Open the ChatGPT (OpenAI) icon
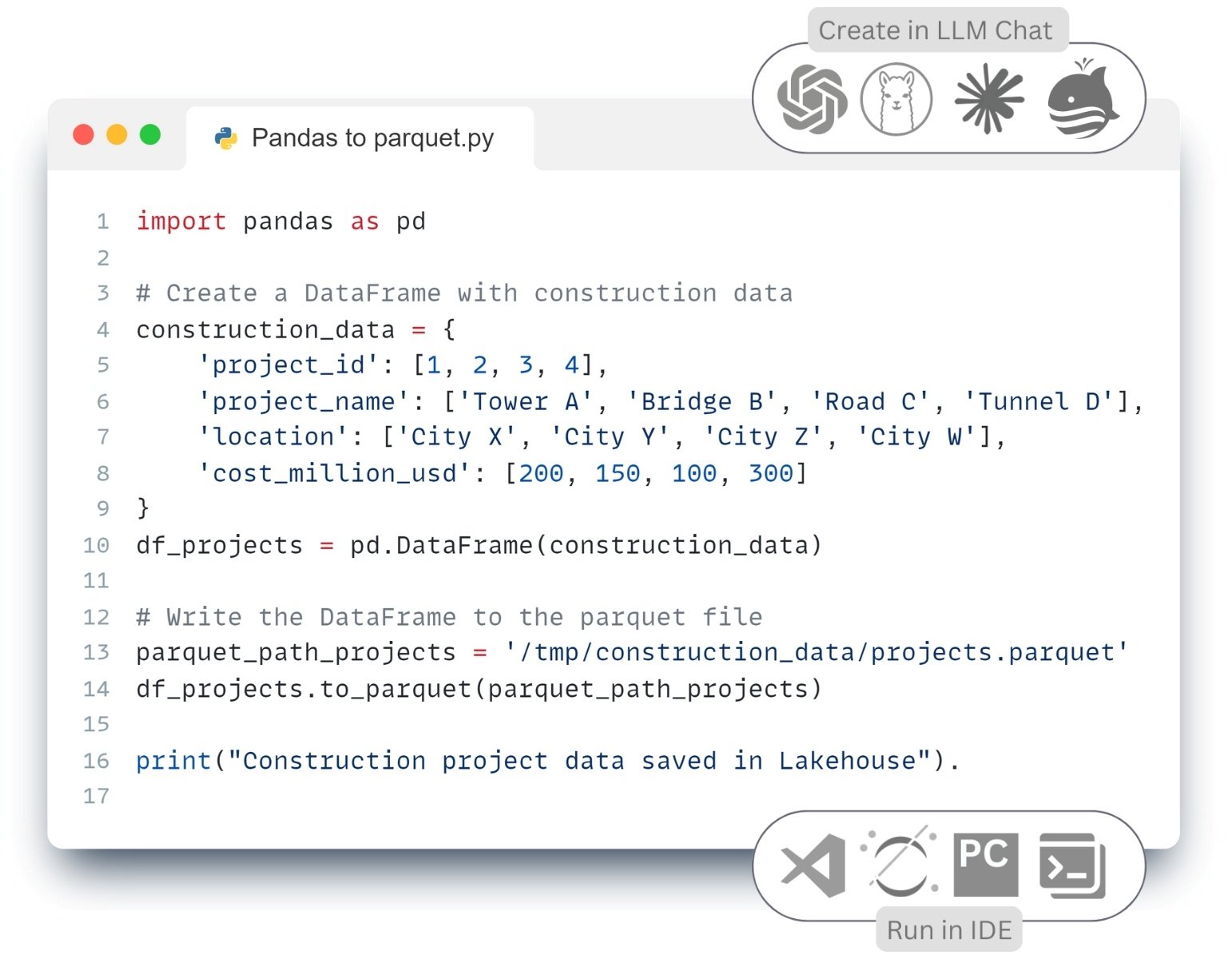 point(812,100)
